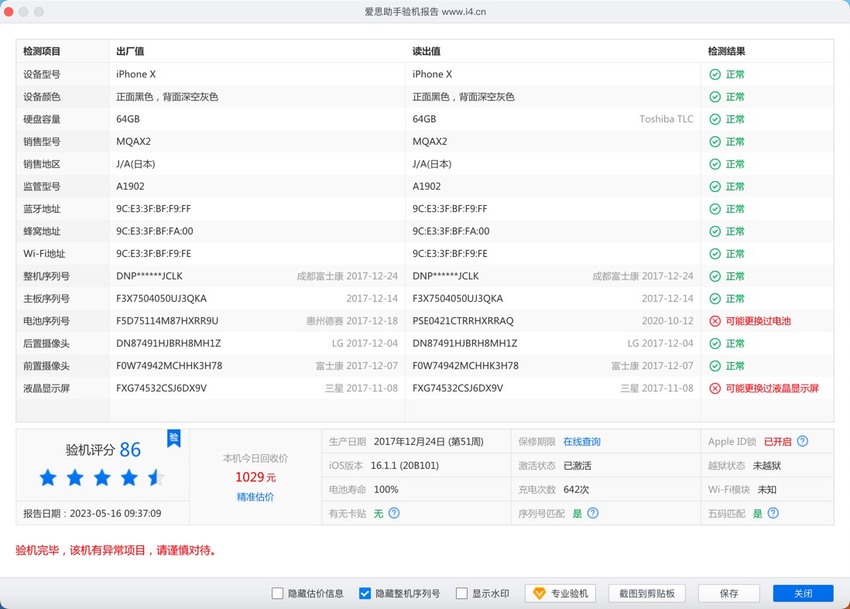Click the green check icon for 销售地区

point(715,164)
